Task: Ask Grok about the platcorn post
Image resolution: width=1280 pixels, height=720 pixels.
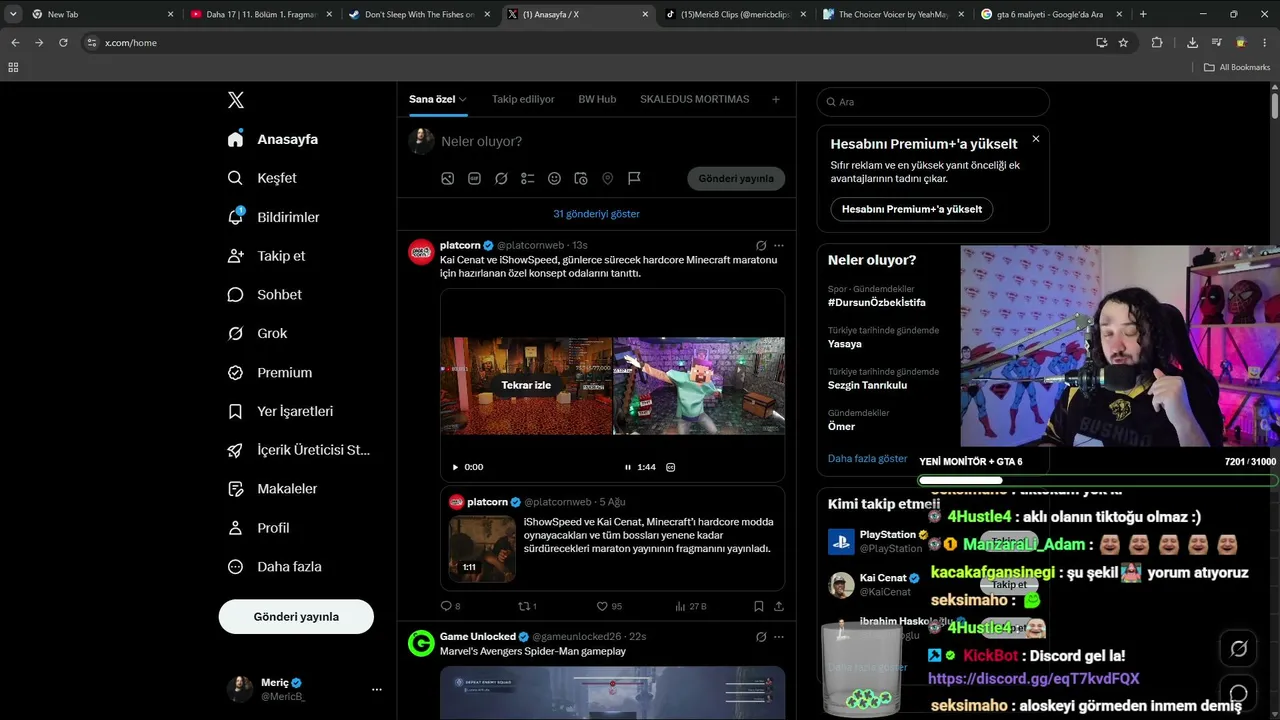Action: tap(761, 245)
